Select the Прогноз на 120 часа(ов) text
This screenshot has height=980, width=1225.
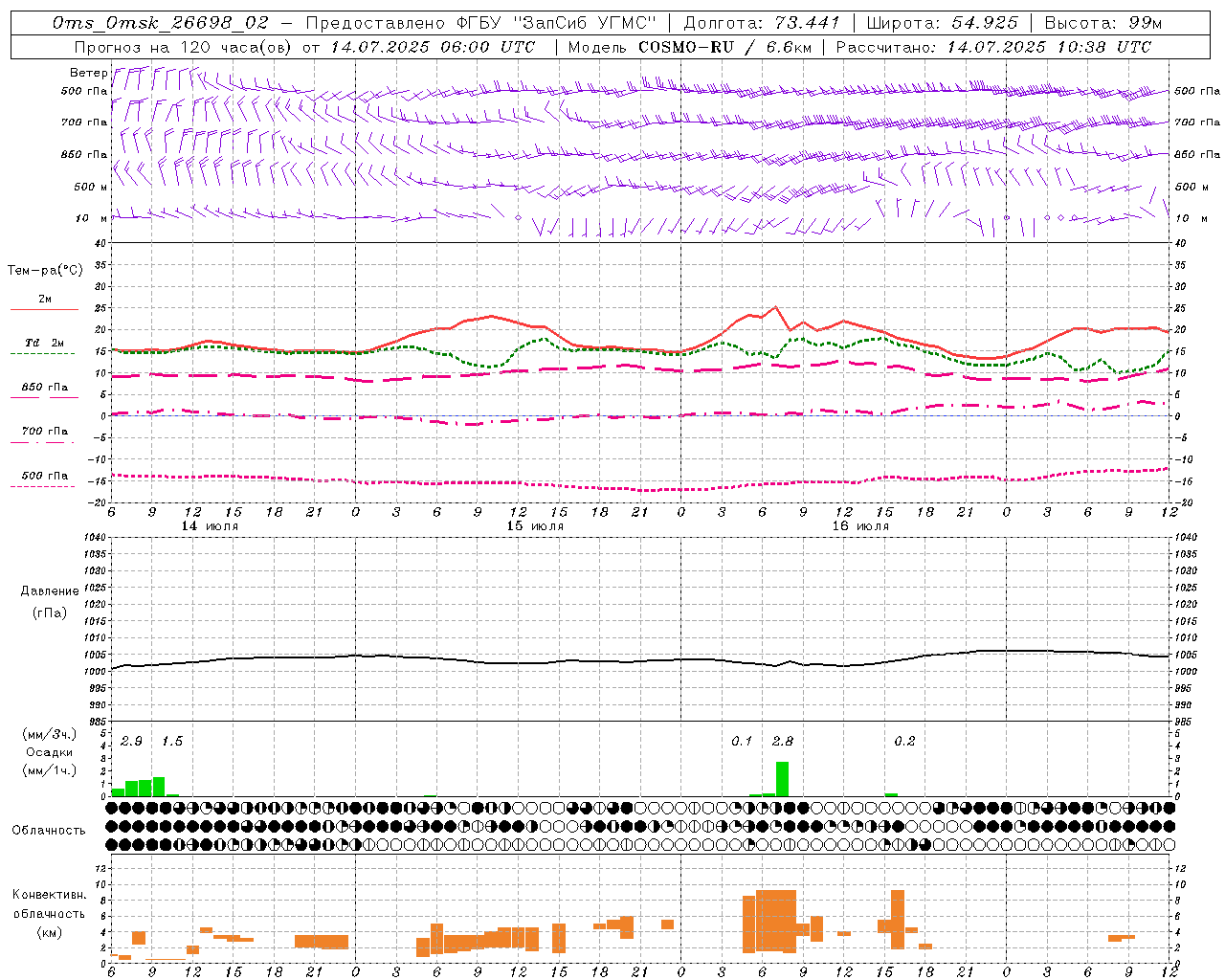183,47
